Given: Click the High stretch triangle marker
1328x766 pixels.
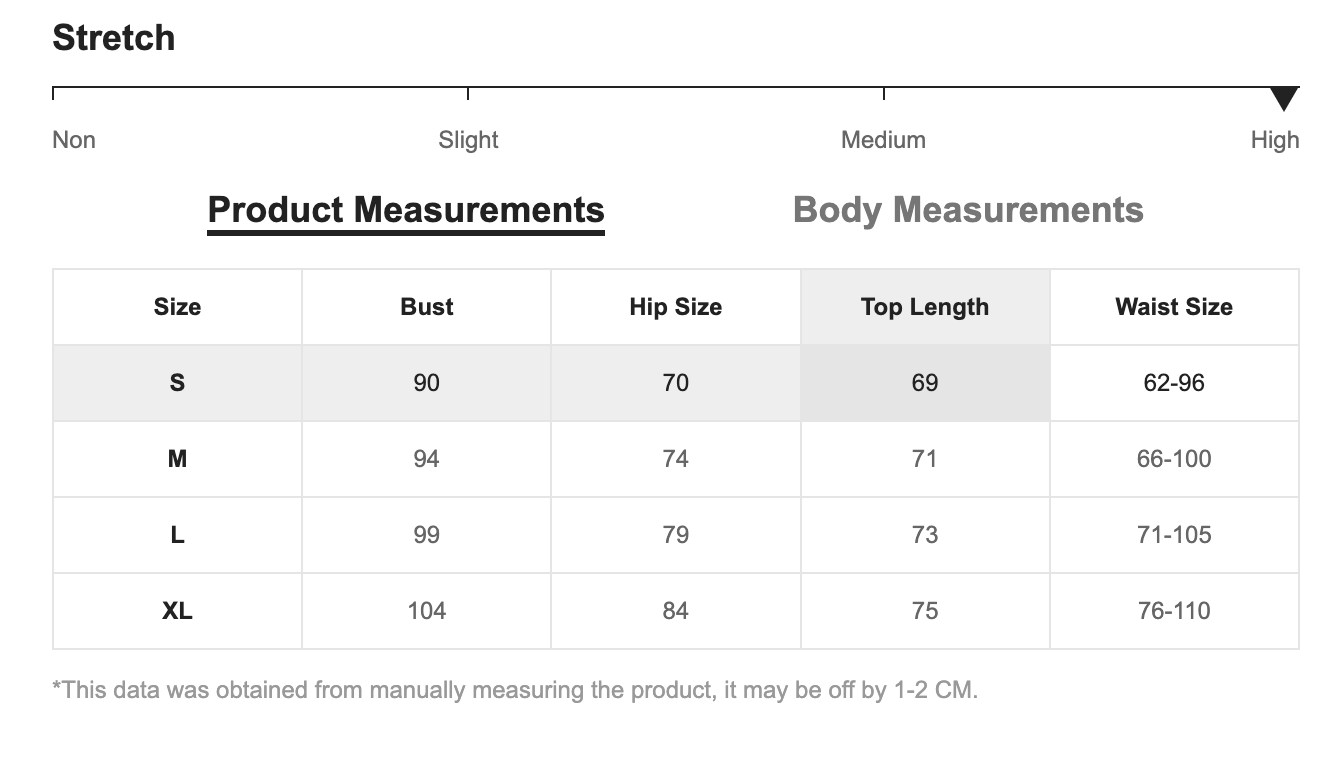Looking at the screenshot, I should pyautogui.click(x=1283, y=98).
